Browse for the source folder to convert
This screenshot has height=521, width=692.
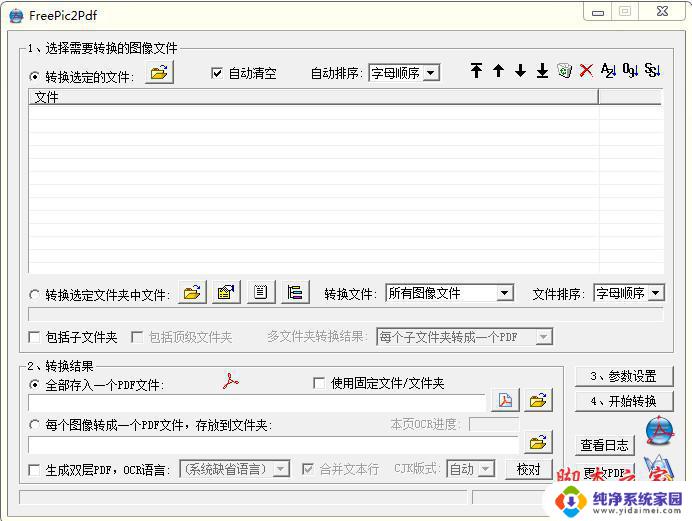[x=192, y=292]
